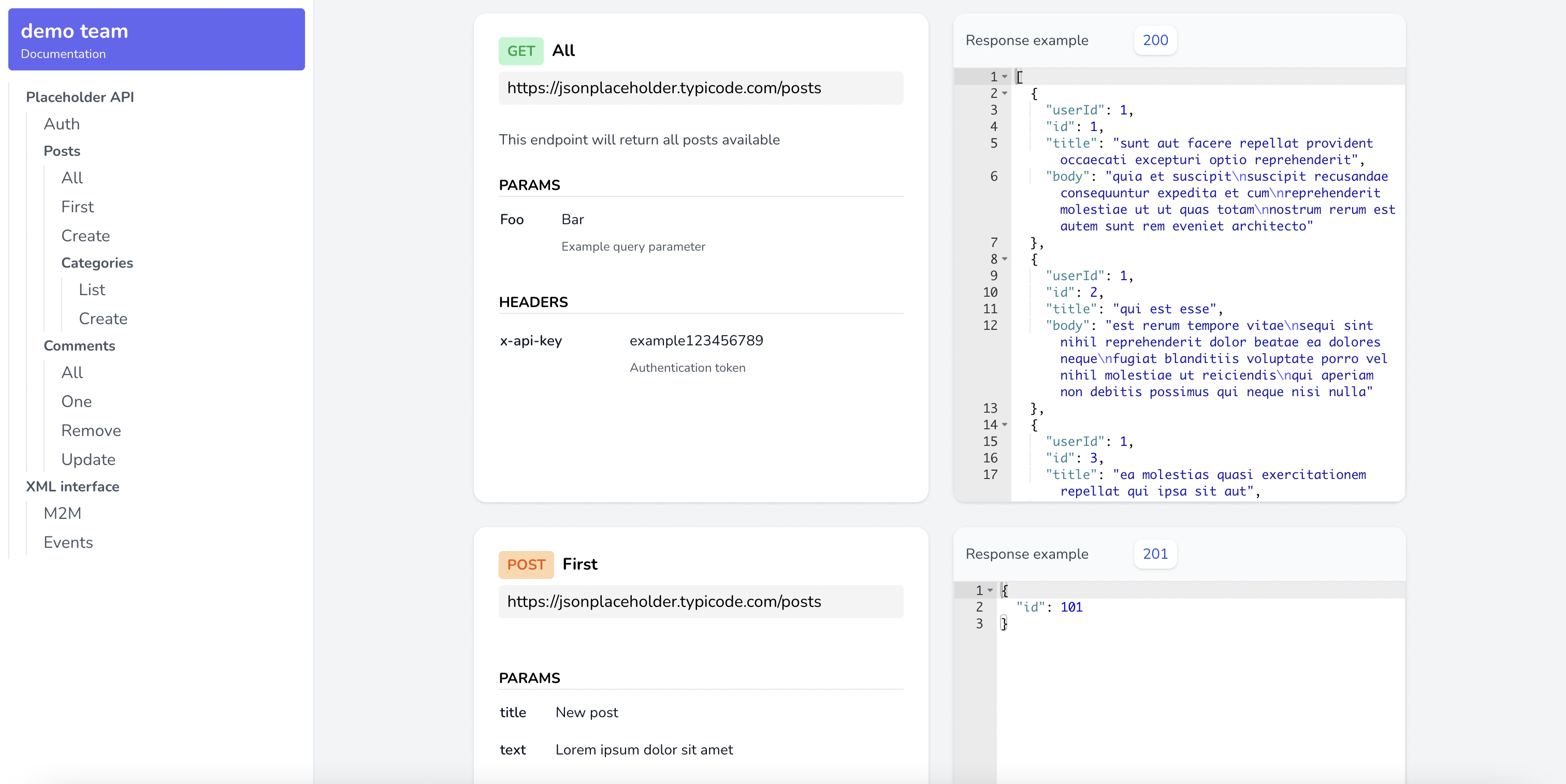This screenshot has width=1566, height=784.
Task: Click the title parameter name
Action: (x=513, y=713)
